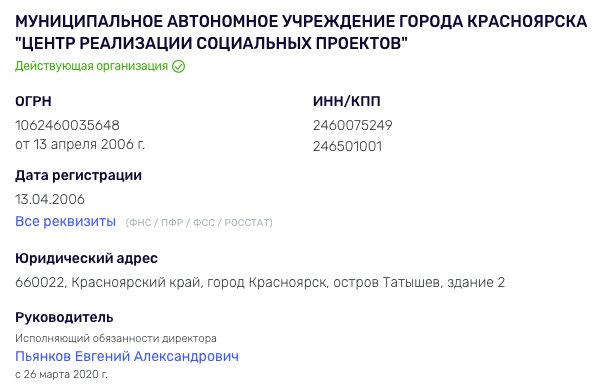Click the Руководитель section heading
The height and width of the screenshot is (390, 594).
(64, 317)
